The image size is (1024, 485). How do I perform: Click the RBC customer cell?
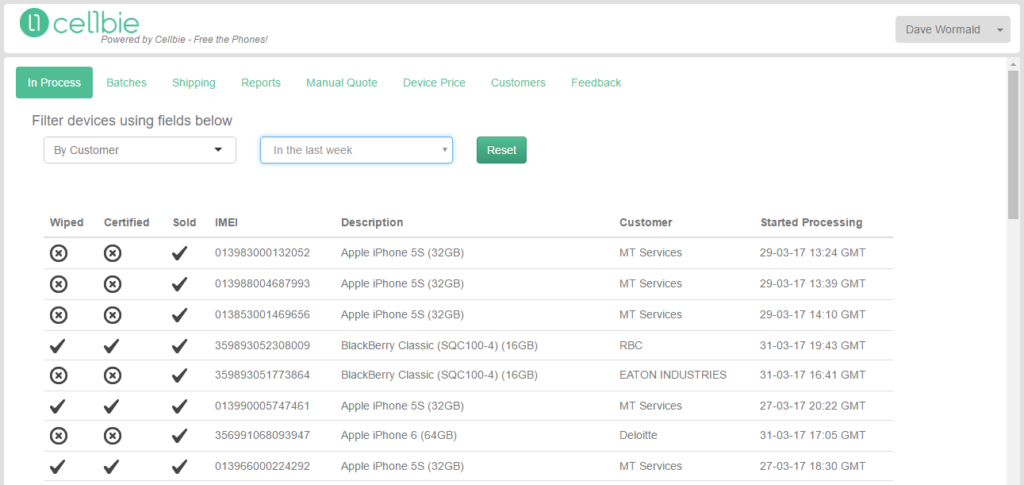point(631,345)
